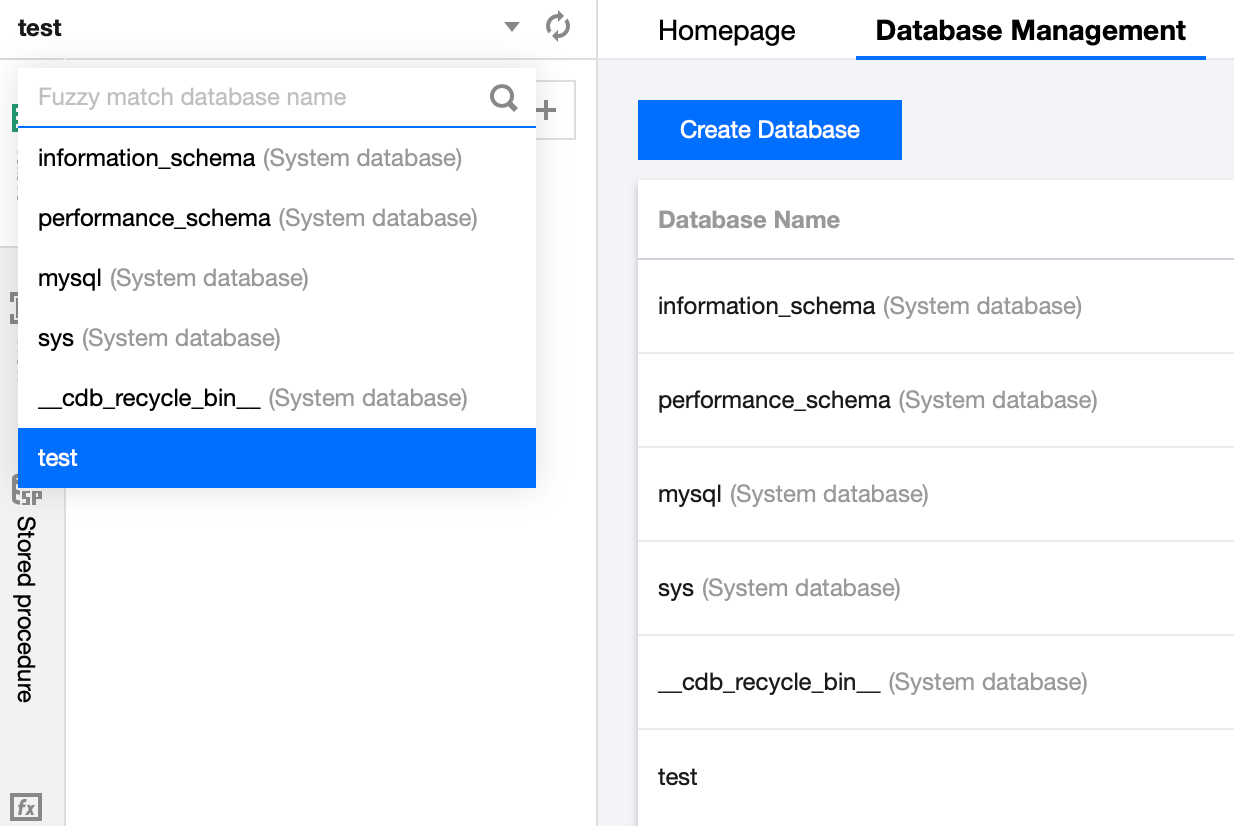Pick mysql from the dropdown list
This screenshot has width=1234, height=826.
click(x=70, y=278)
